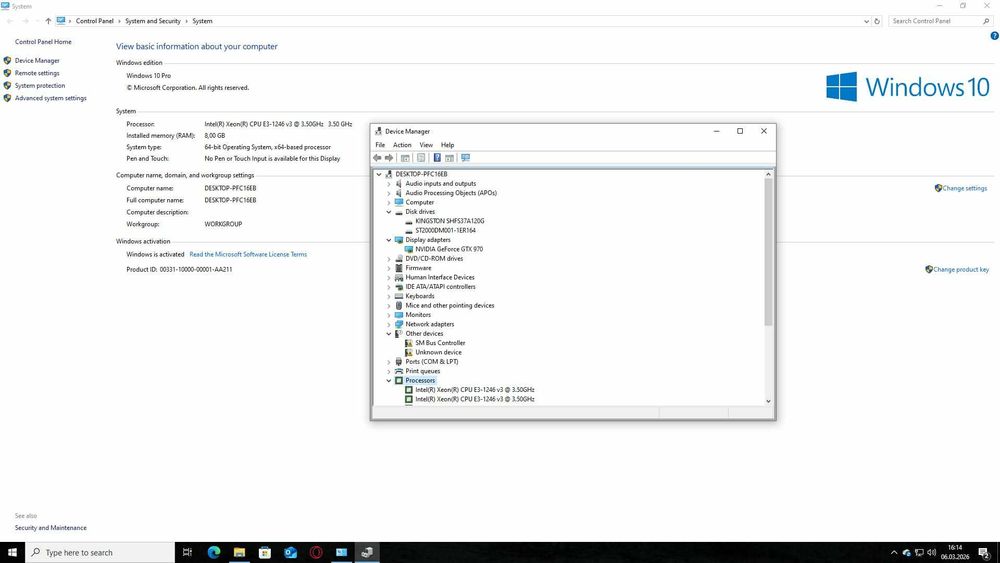This screenshot has width=1000, height=563.
Task: Select Ports (COM & LPT) node
Action: point(432,362)
